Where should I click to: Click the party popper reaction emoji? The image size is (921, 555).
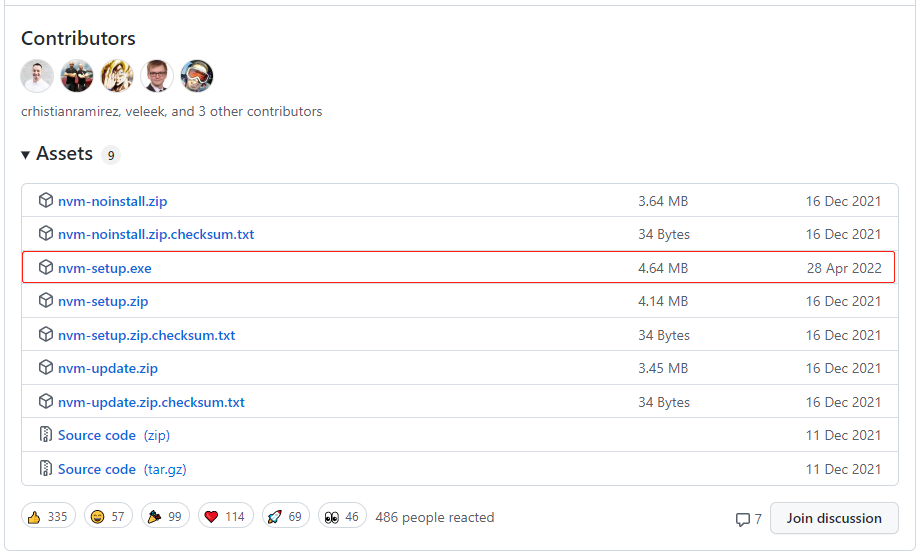[154, 517]
